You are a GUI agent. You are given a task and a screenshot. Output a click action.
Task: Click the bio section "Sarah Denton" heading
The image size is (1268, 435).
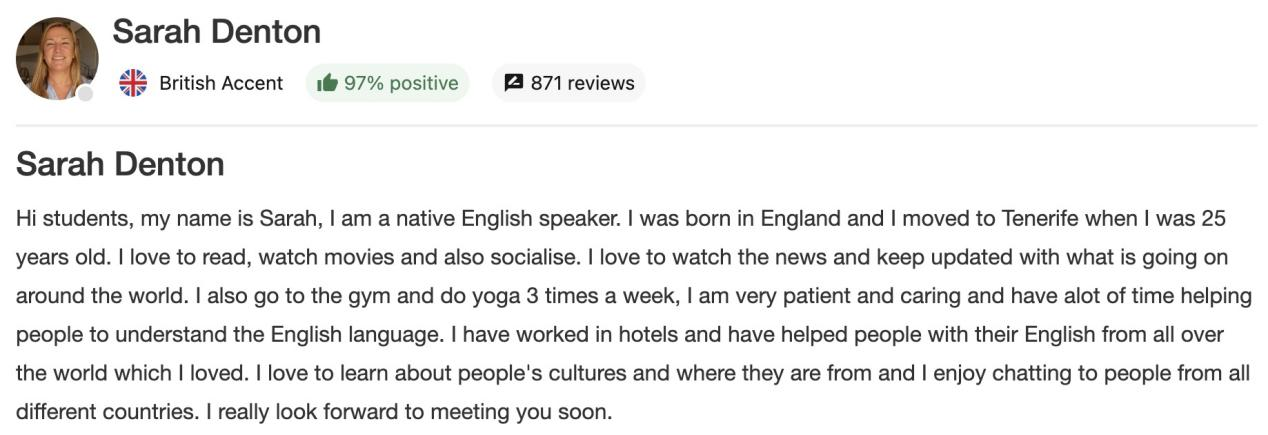click(120, 164)
